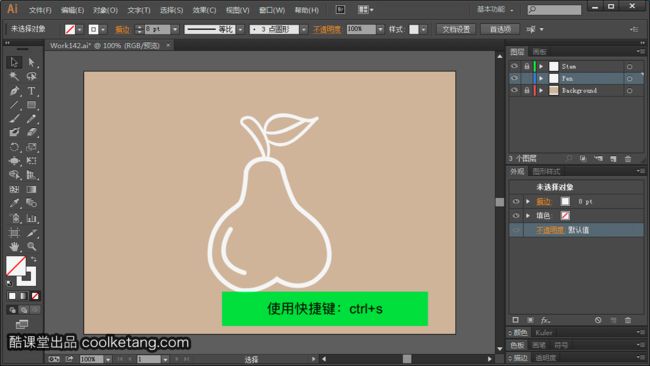Select the Shape Builder tool

[x=14, y=175]
